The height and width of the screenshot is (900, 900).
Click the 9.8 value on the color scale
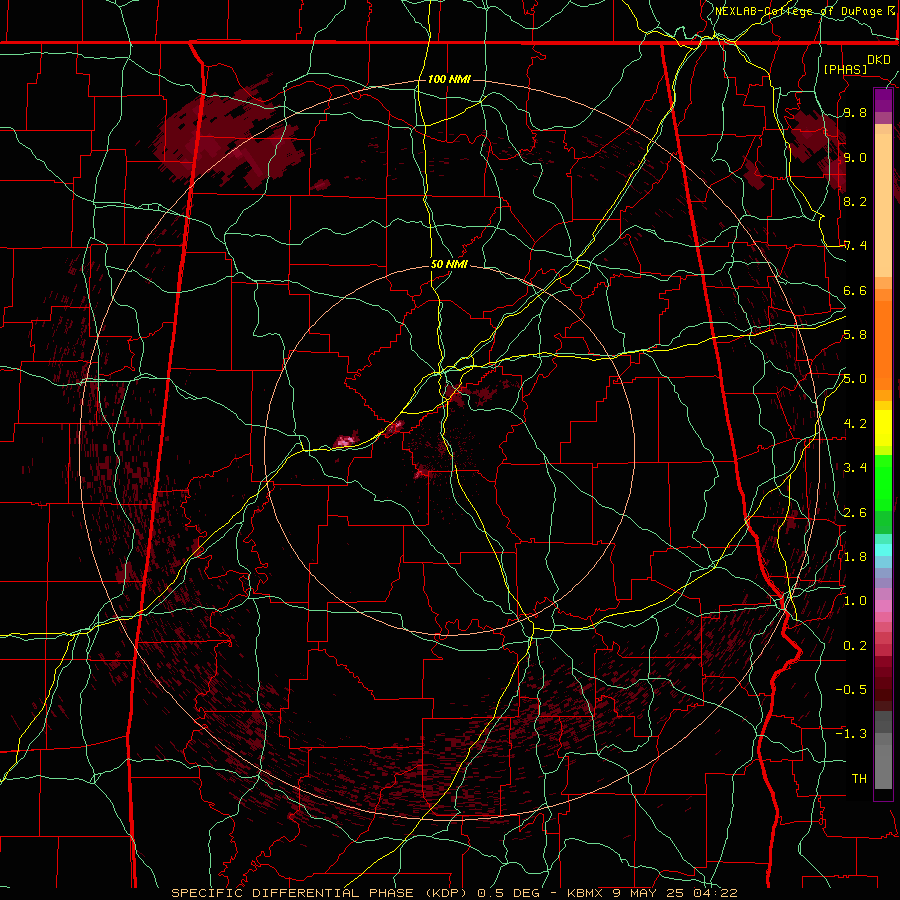click(855, 113)
